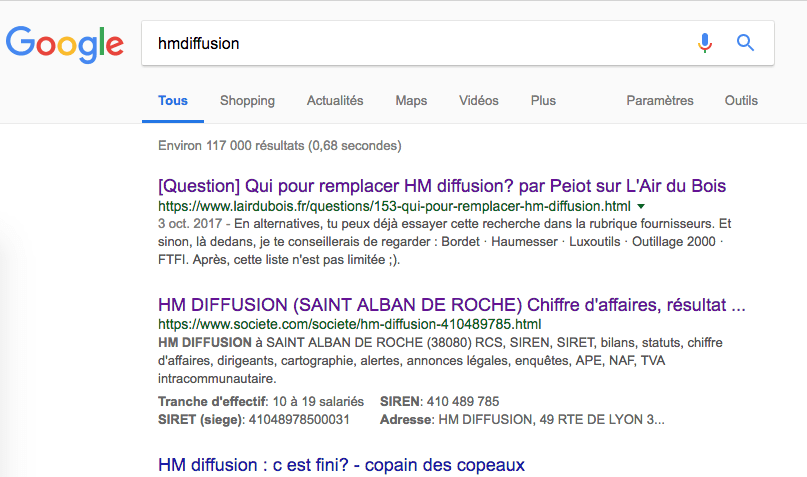Start voice search with microphone icon

[705, 43]
